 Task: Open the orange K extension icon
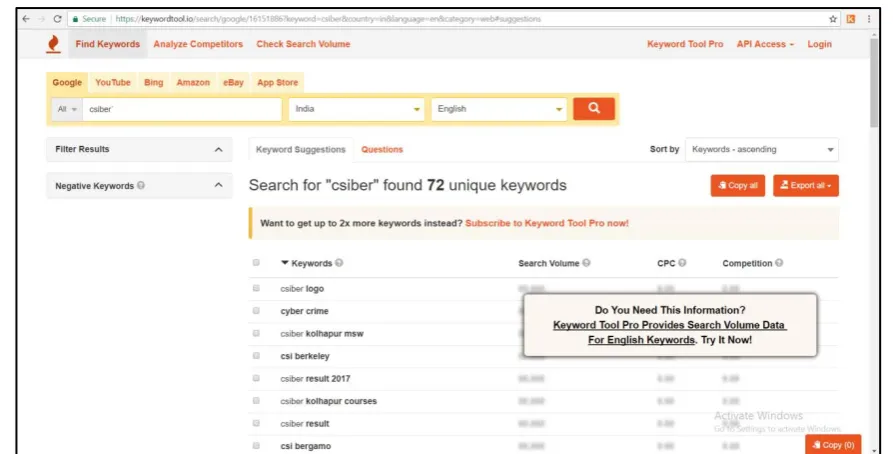(x=850, y=19)
